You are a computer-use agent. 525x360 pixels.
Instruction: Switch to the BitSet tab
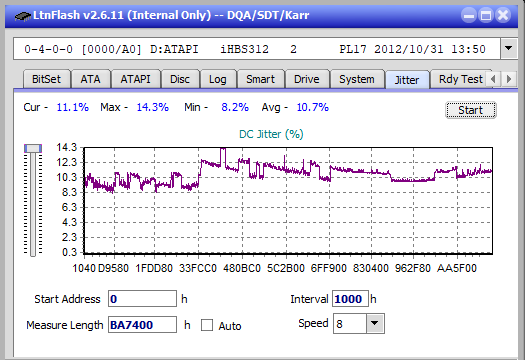pyautogui.click(x=47, y=79)
